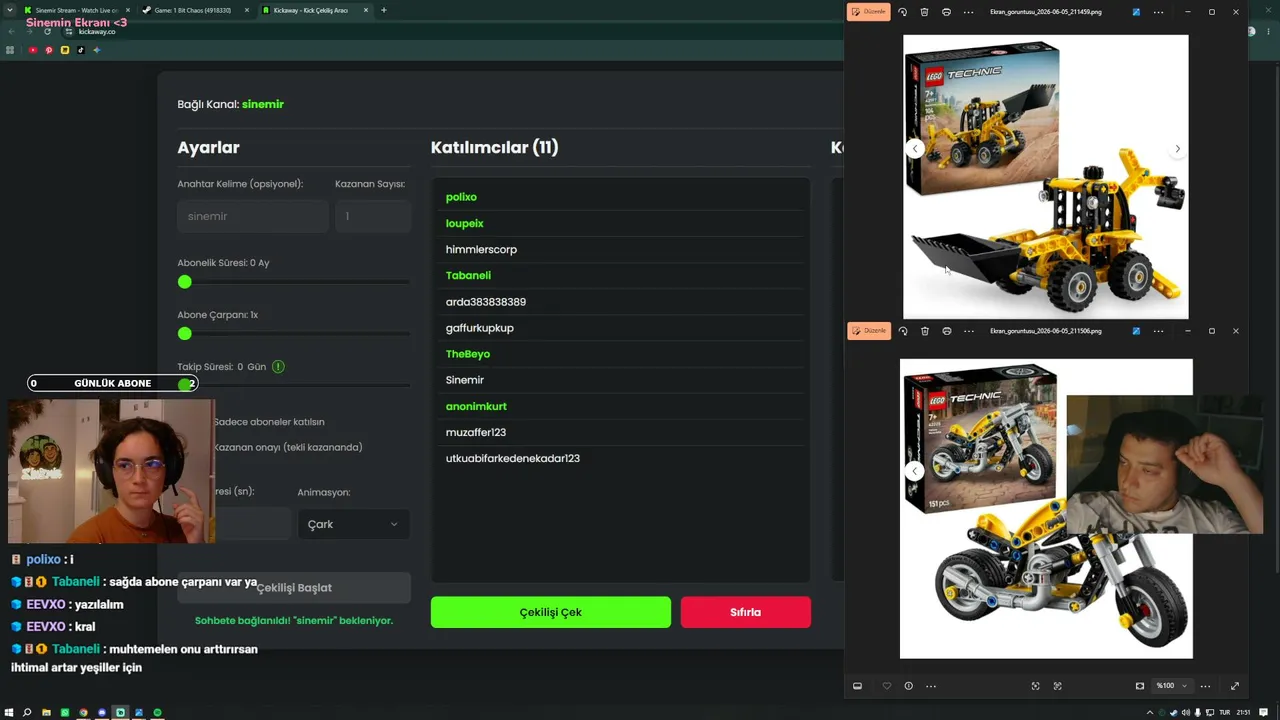The width and height of the screenshot is (1280, 720).
Task: Select participant utkuabifarkedenekadar123
Action: click(513, 458)
